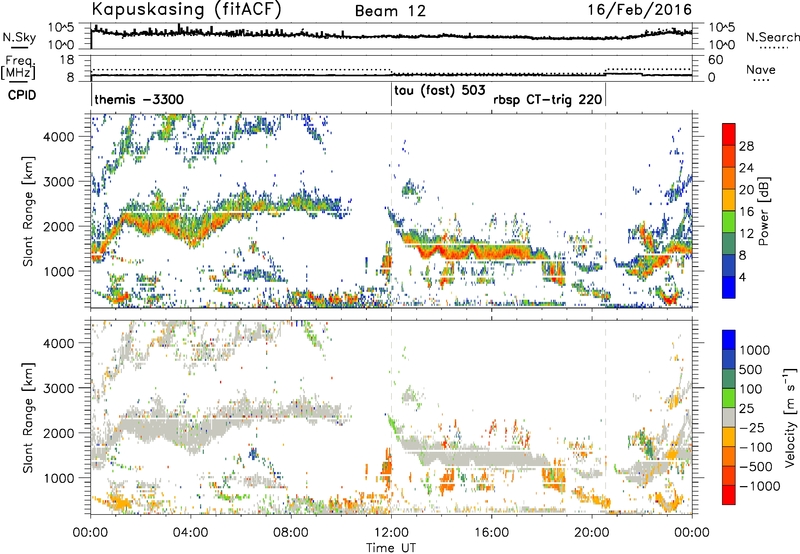Pick the blue top of velocity colorbar

click(x=729, y=340)
